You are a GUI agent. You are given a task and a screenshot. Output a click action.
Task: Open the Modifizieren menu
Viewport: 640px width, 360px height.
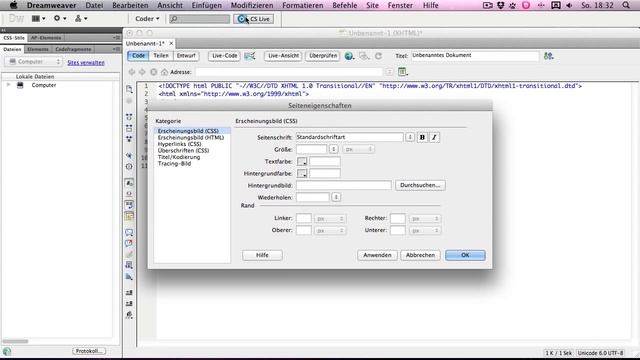[252, 5]
